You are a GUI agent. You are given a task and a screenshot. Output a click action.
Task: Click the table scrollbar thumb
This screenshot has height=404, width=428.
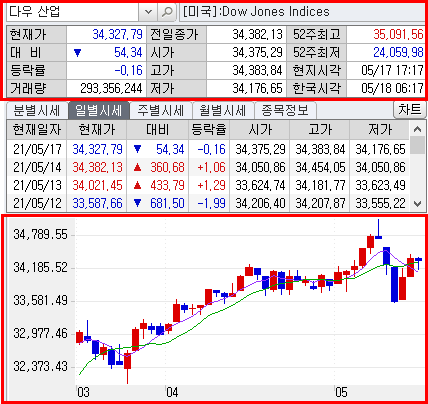click(417, 145)
